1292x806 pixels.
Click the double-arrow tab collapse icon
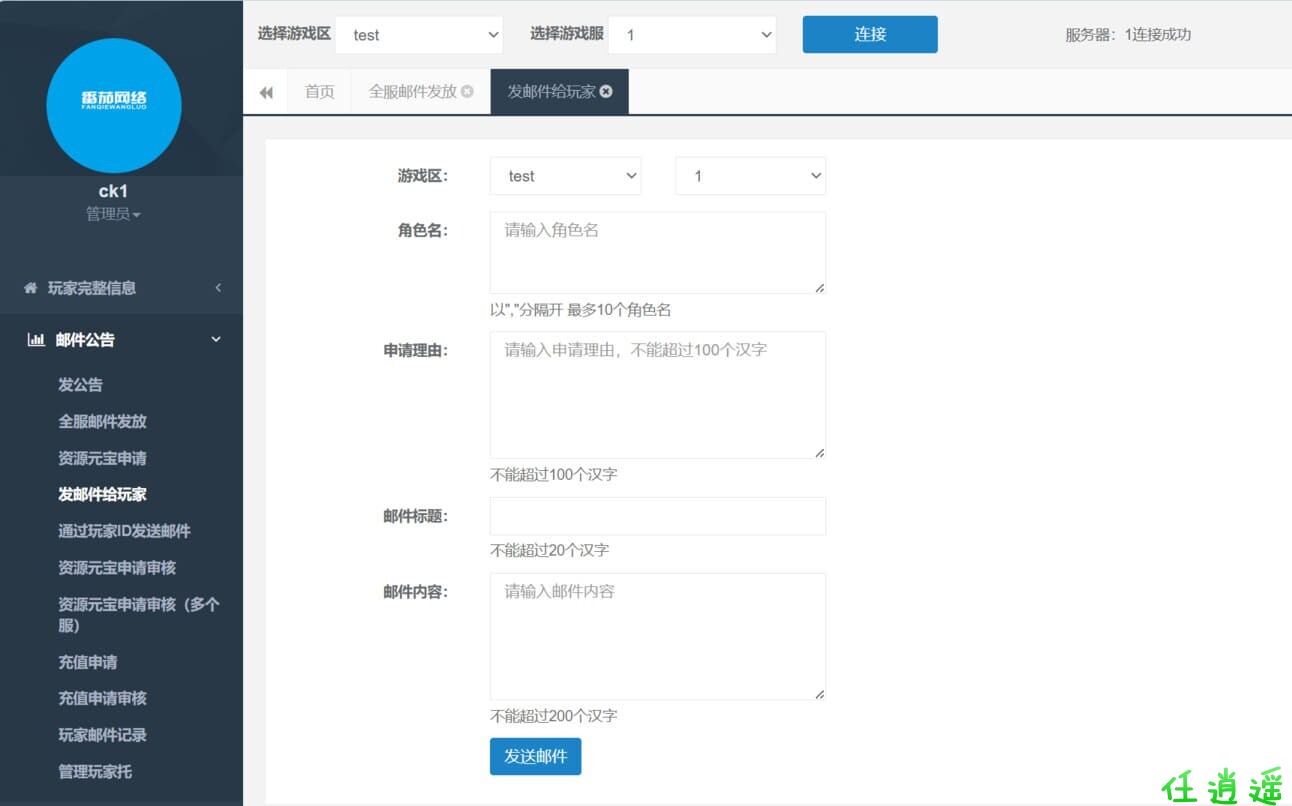click(265, 91)
